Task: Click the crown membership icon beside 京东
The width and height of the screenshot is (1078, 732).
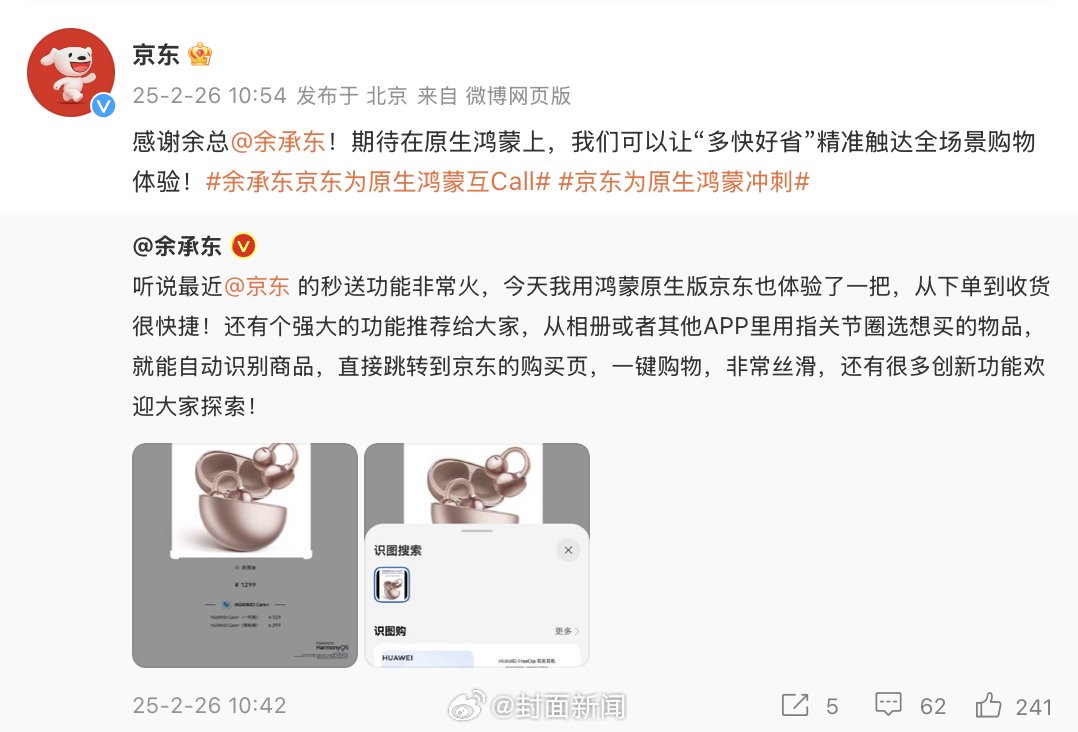Action: pyautogui.click(x=199, y=54)
